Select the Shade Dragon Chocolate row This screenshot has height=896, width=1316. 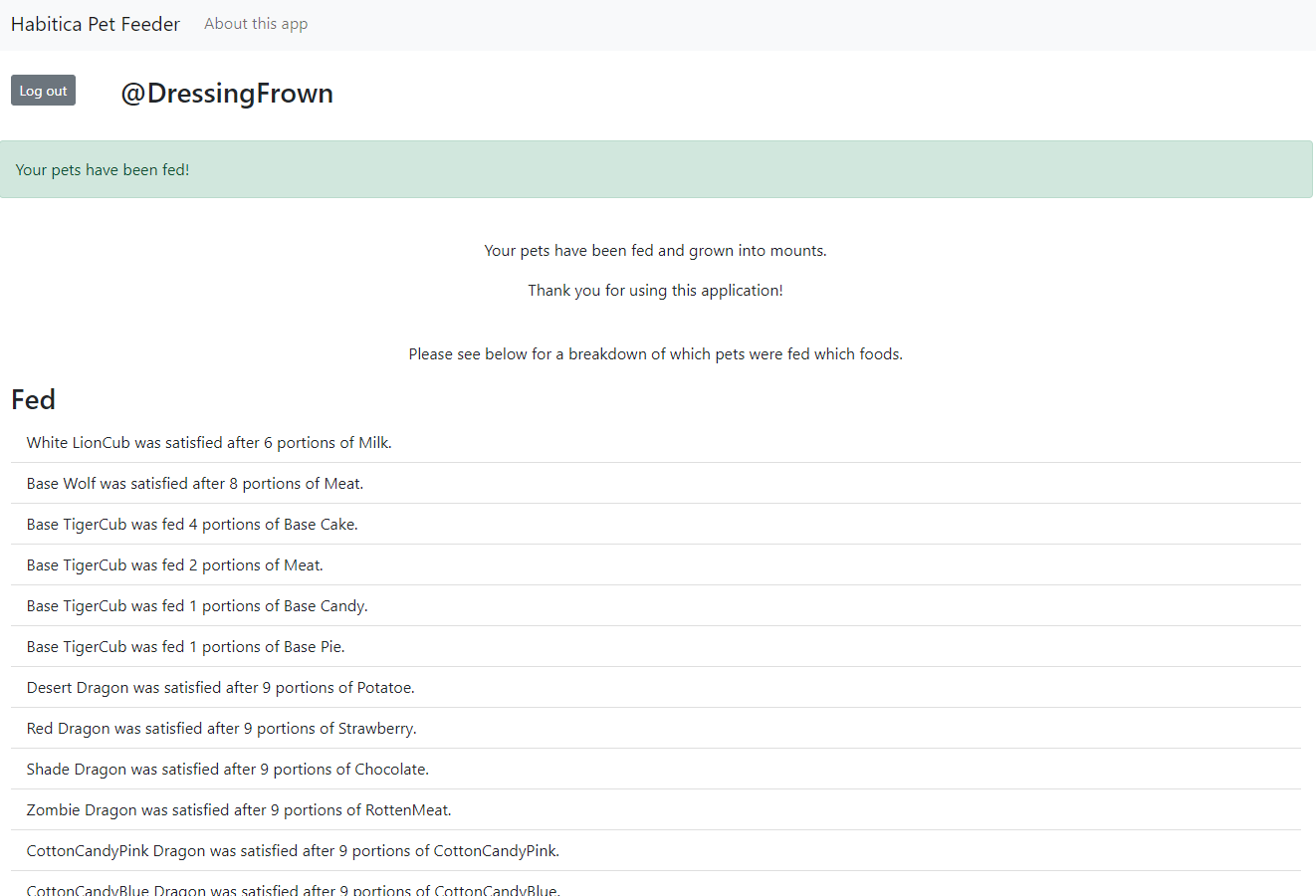click(655, 770)
